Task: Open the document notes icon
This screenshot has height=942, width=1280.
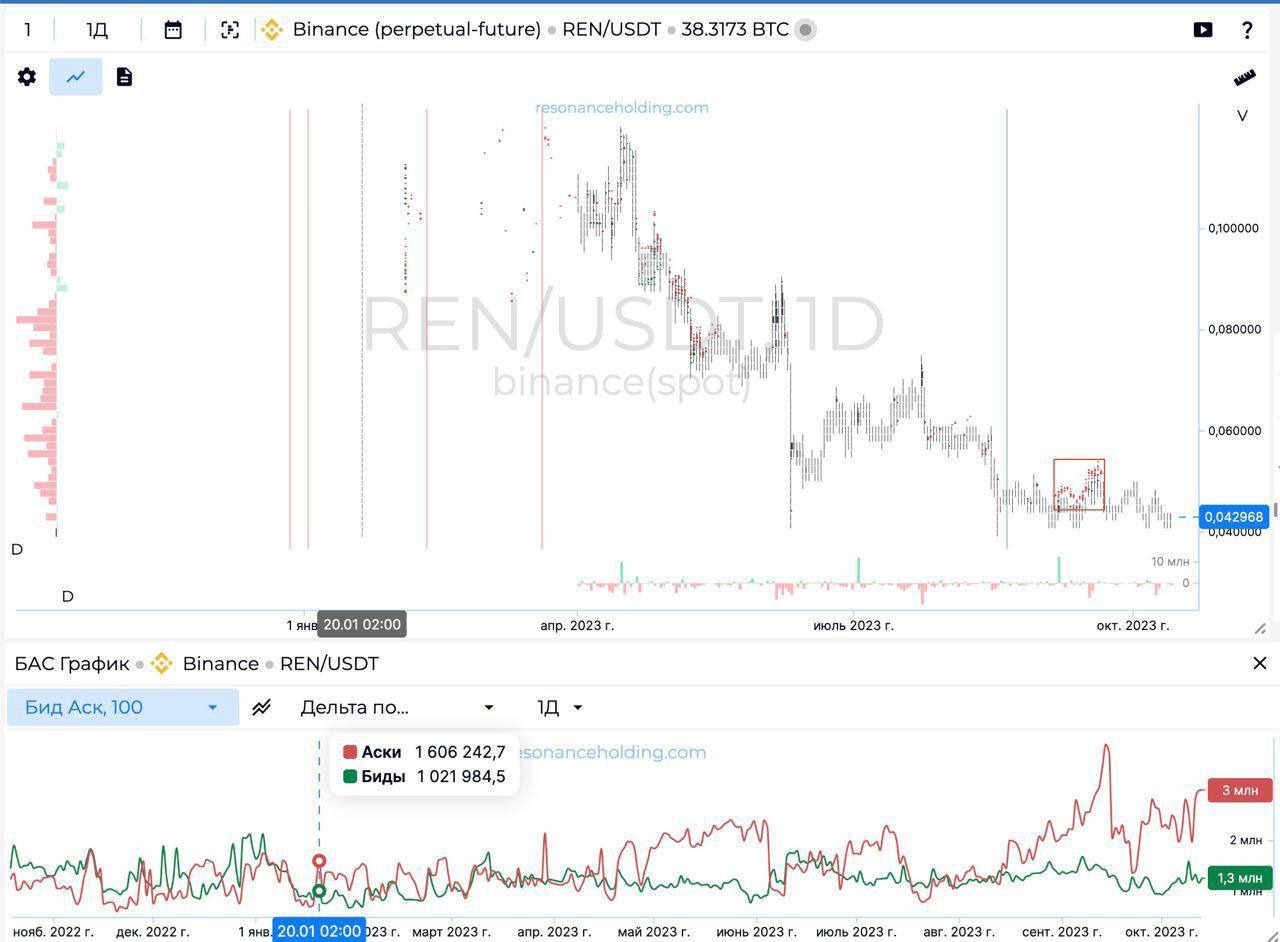Action: point(124,77)
